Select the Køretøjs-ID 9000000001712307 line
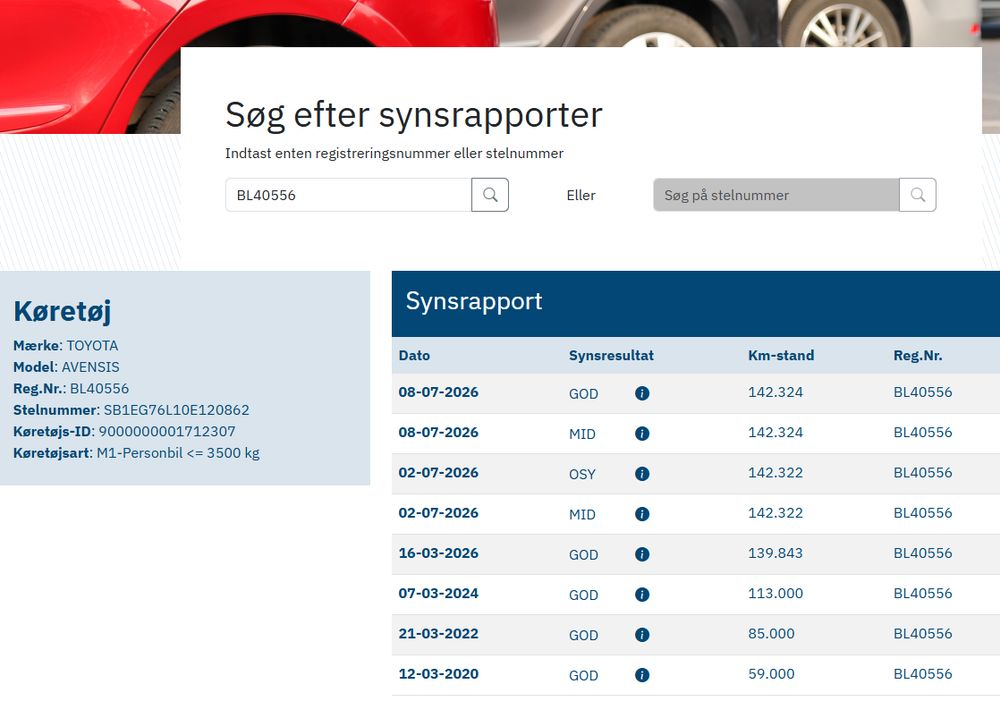The height and width of the screenshot is (716, 1000). [x=124, y=432]
